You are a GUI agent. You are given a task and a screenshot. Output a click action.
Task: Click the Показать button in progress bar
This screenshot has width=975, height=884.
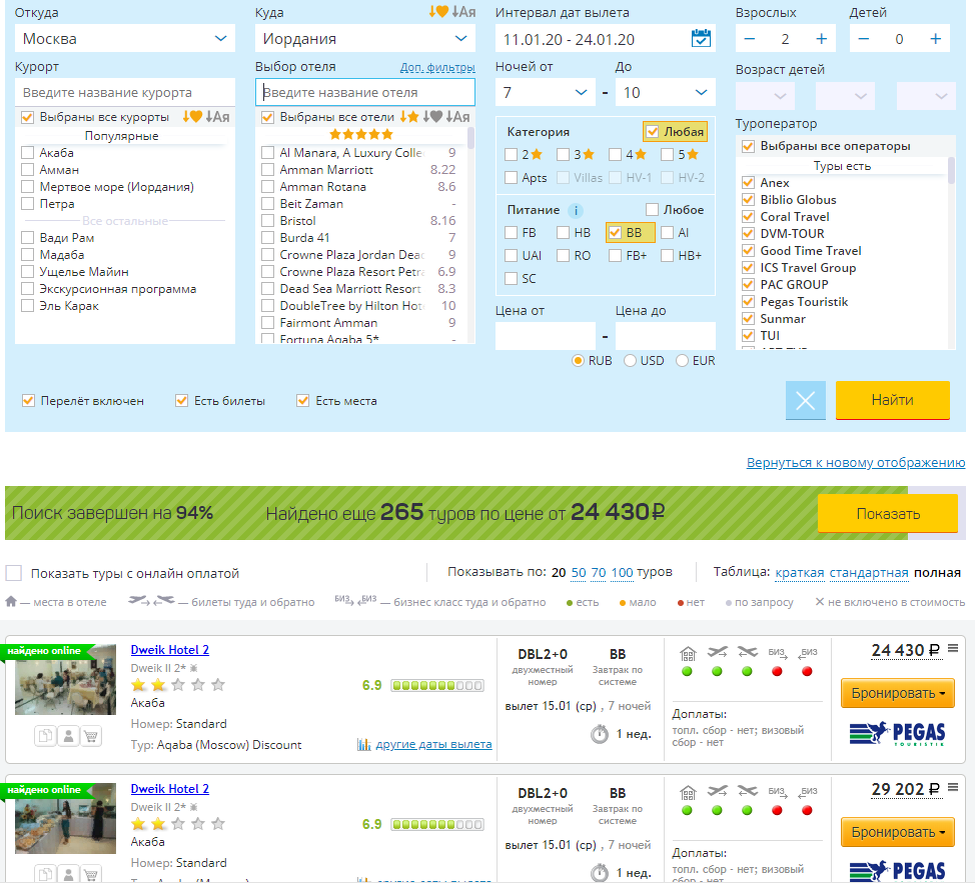coord(887,513)
